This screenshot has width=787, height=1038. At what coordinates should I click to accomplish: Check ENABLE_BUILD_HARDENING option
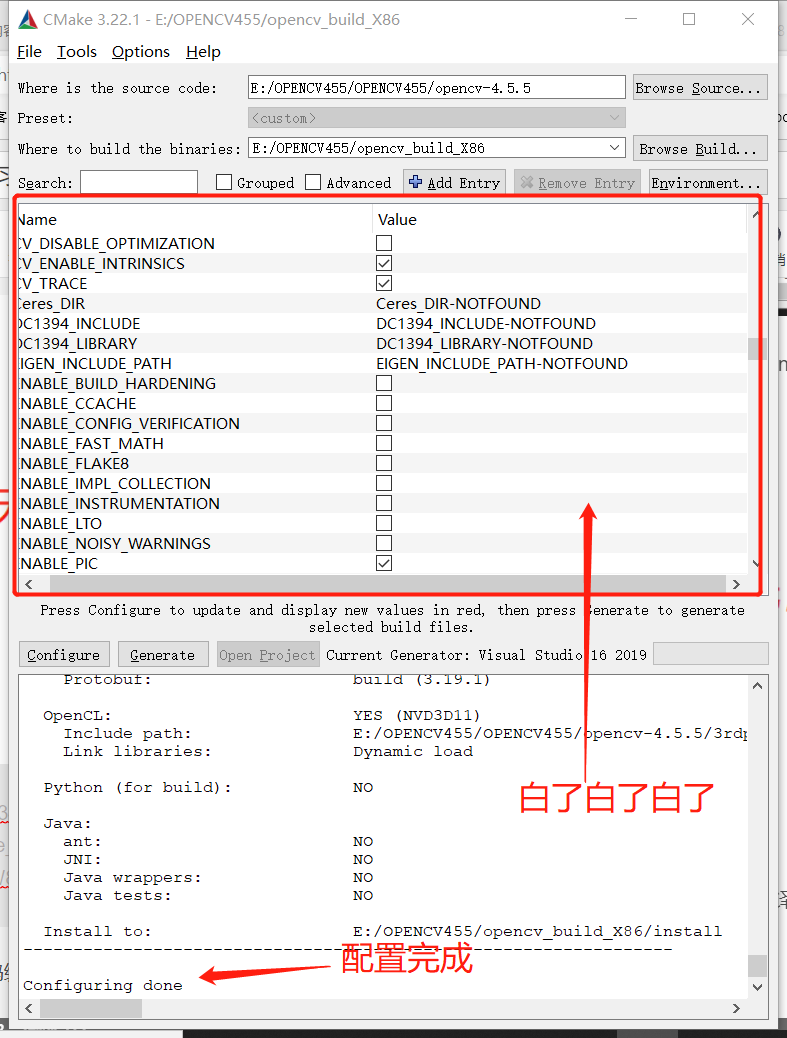click(384, 383)
